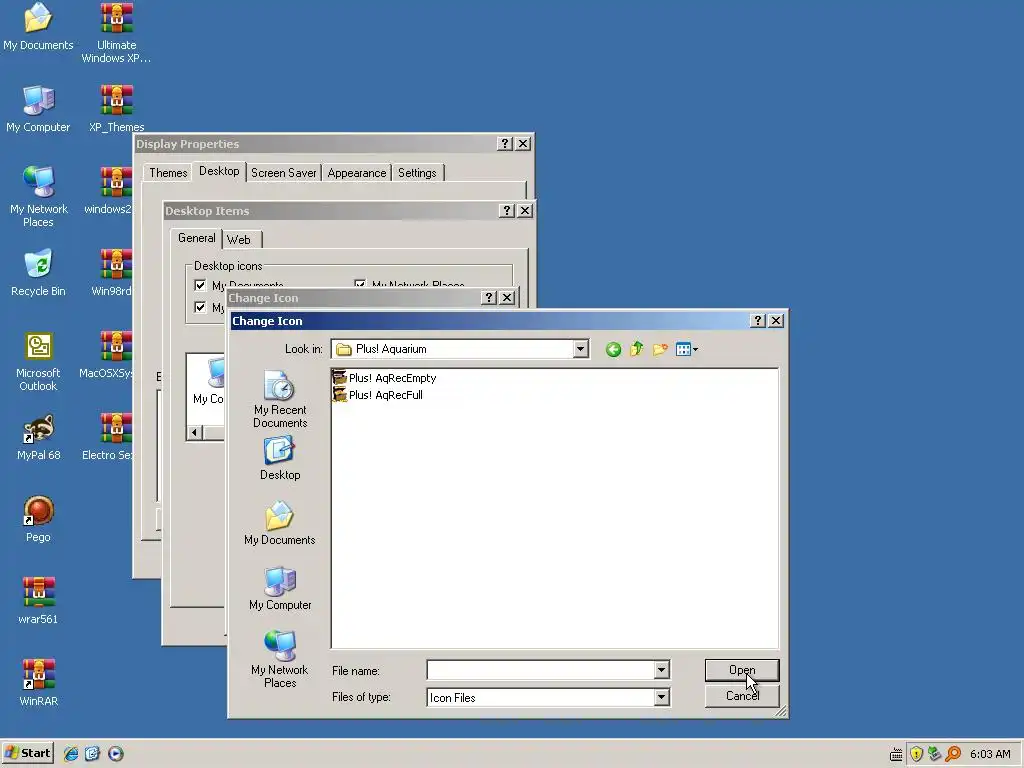This screenshot has height=768, width=1024.
Task: Select Recycle Bin desktop icon
Action: pyautogui.click(x=39, y=273)
